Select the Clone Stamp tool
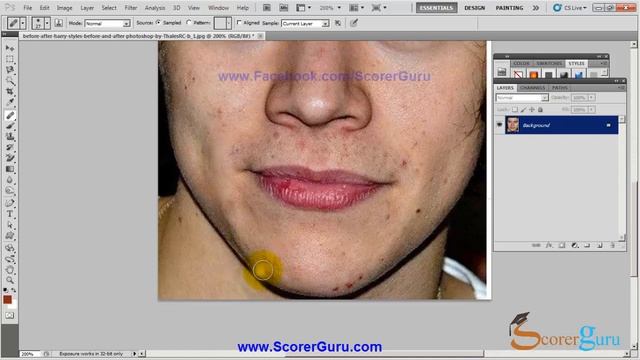 click(x=10, y=137)
